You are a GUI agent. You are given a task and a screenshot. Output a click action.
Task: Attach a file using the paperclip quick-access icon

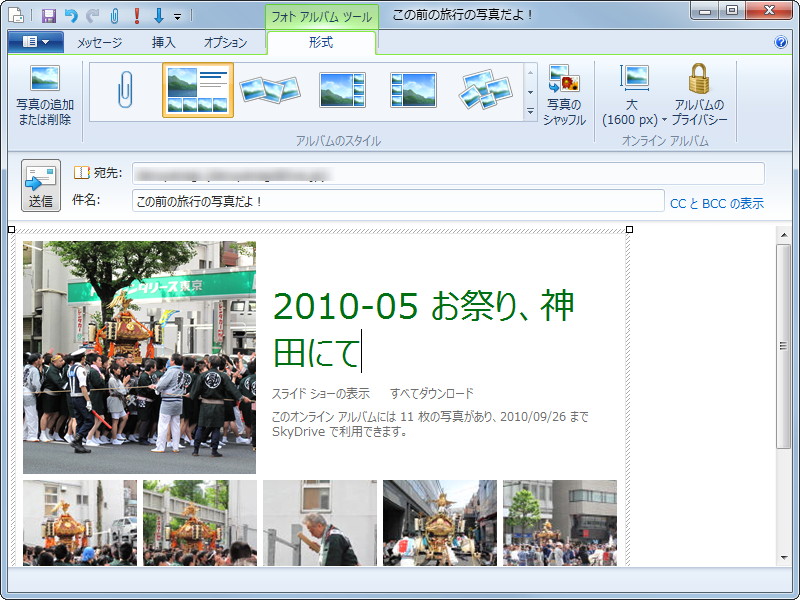115,16
